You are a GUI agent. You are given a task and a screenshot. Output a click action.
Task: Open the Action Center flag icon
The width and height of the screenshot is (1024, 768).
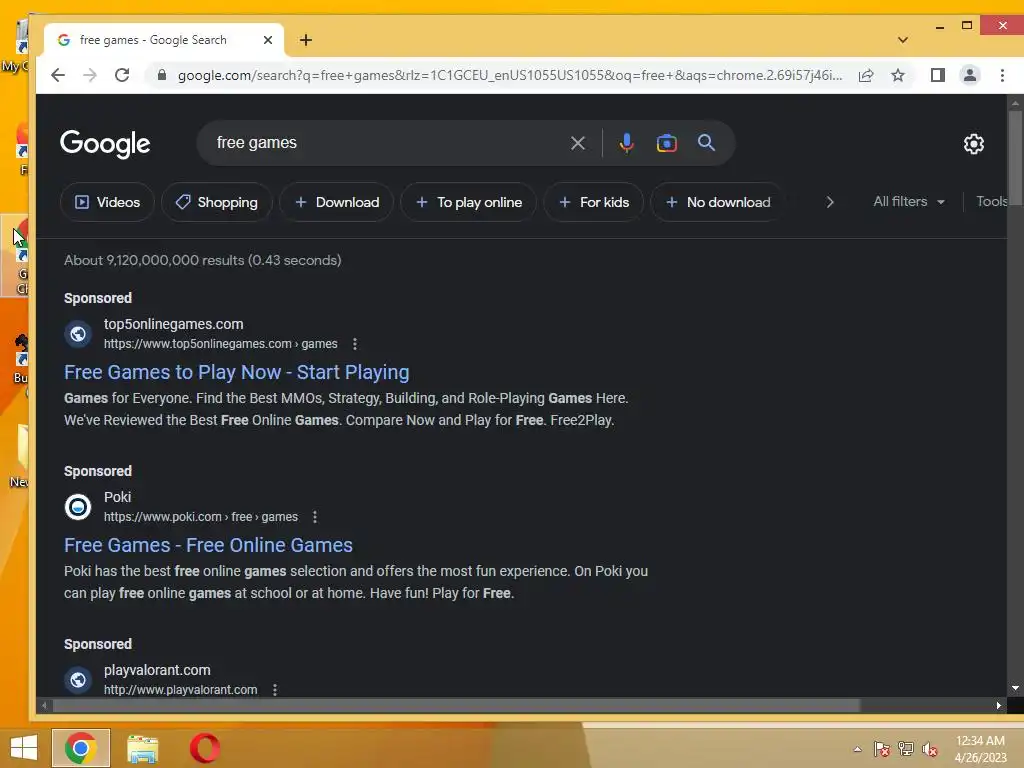tap(882, 749)
